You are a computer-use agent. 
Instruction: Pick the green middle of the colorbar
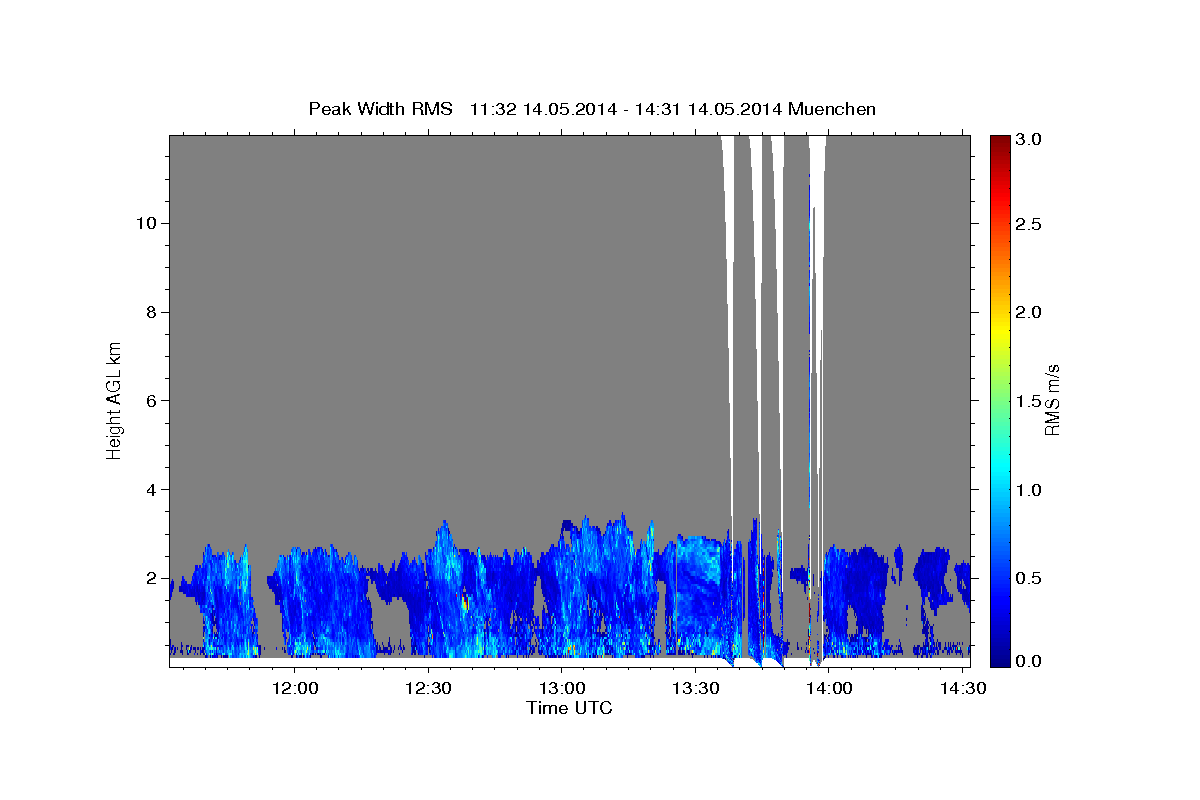click(999, 400)
